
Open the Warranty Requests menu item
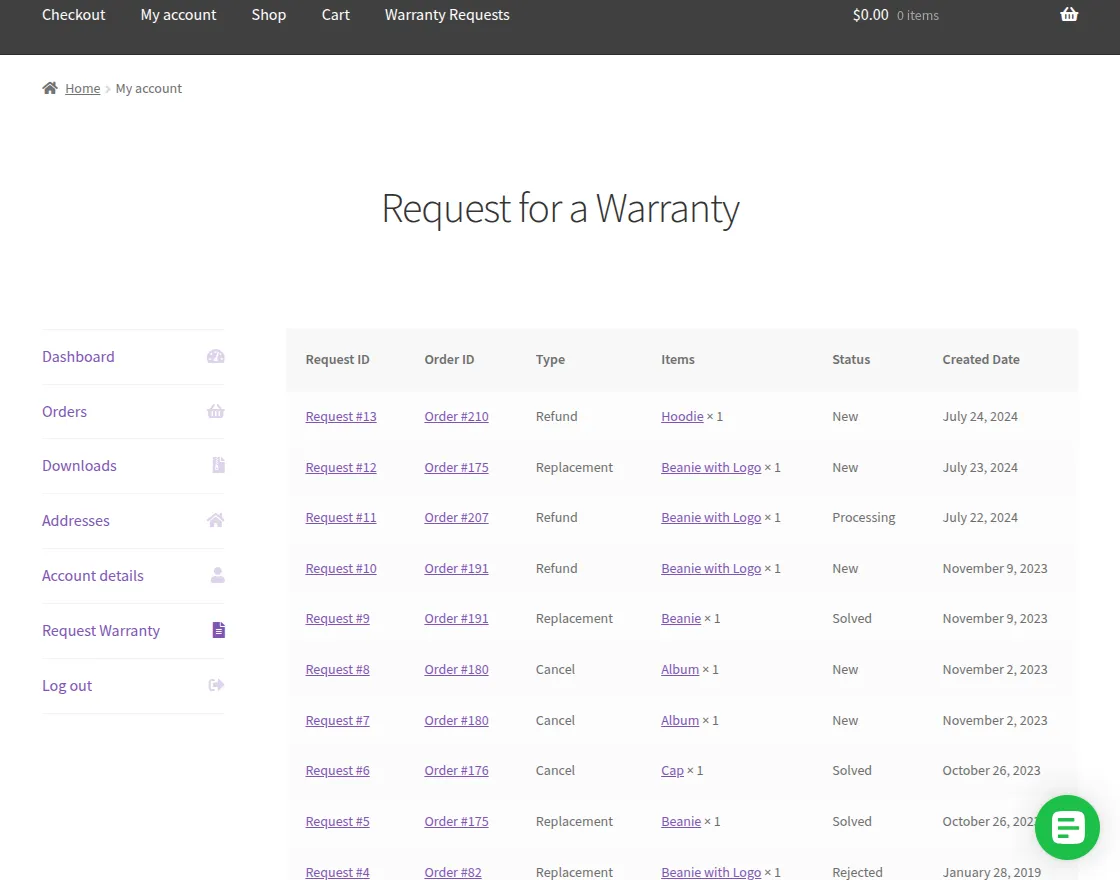(447, 14)
